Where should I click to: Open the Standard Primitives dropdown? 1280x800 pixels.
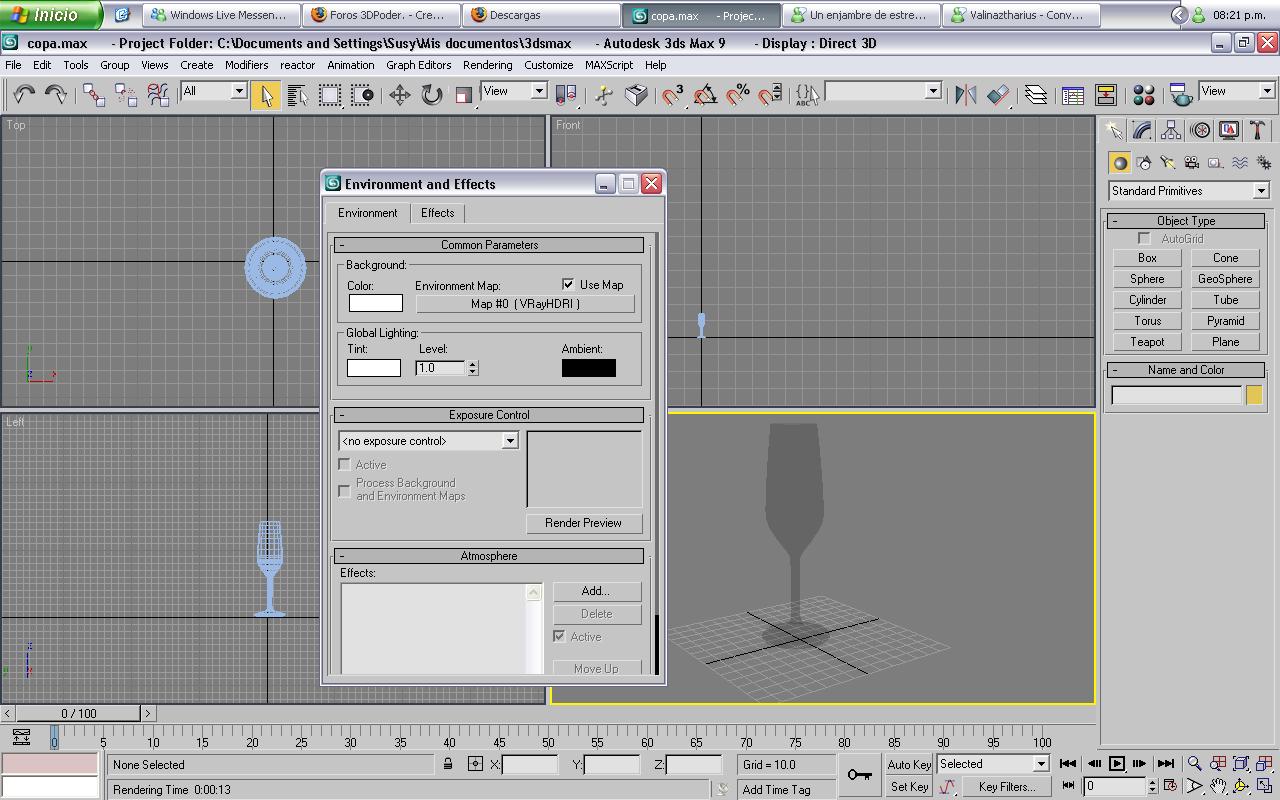[x=1260, y=191]
